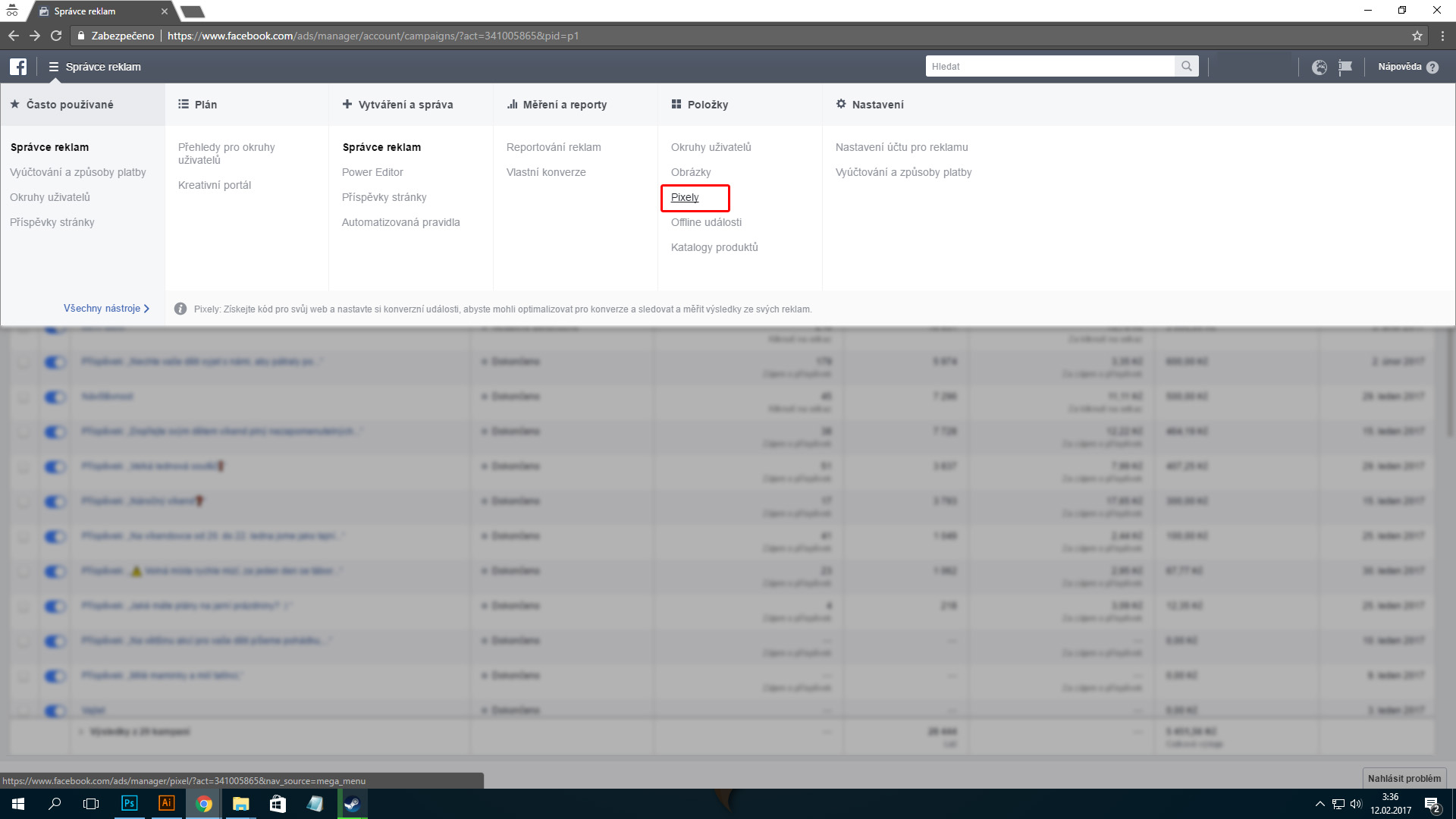Screen dimensions: 1456x819
Task: Show hidden system tray icons
Action: [1320, 804]
